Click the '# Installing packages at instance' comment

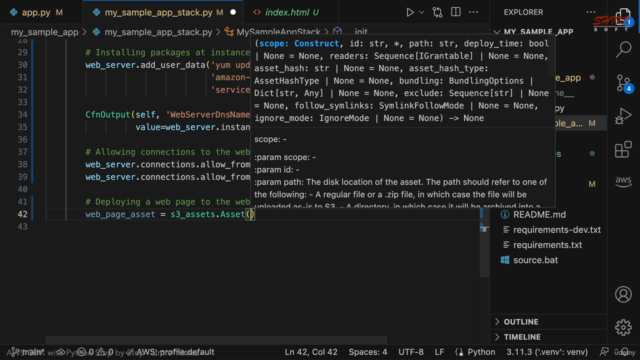point(167,53)
